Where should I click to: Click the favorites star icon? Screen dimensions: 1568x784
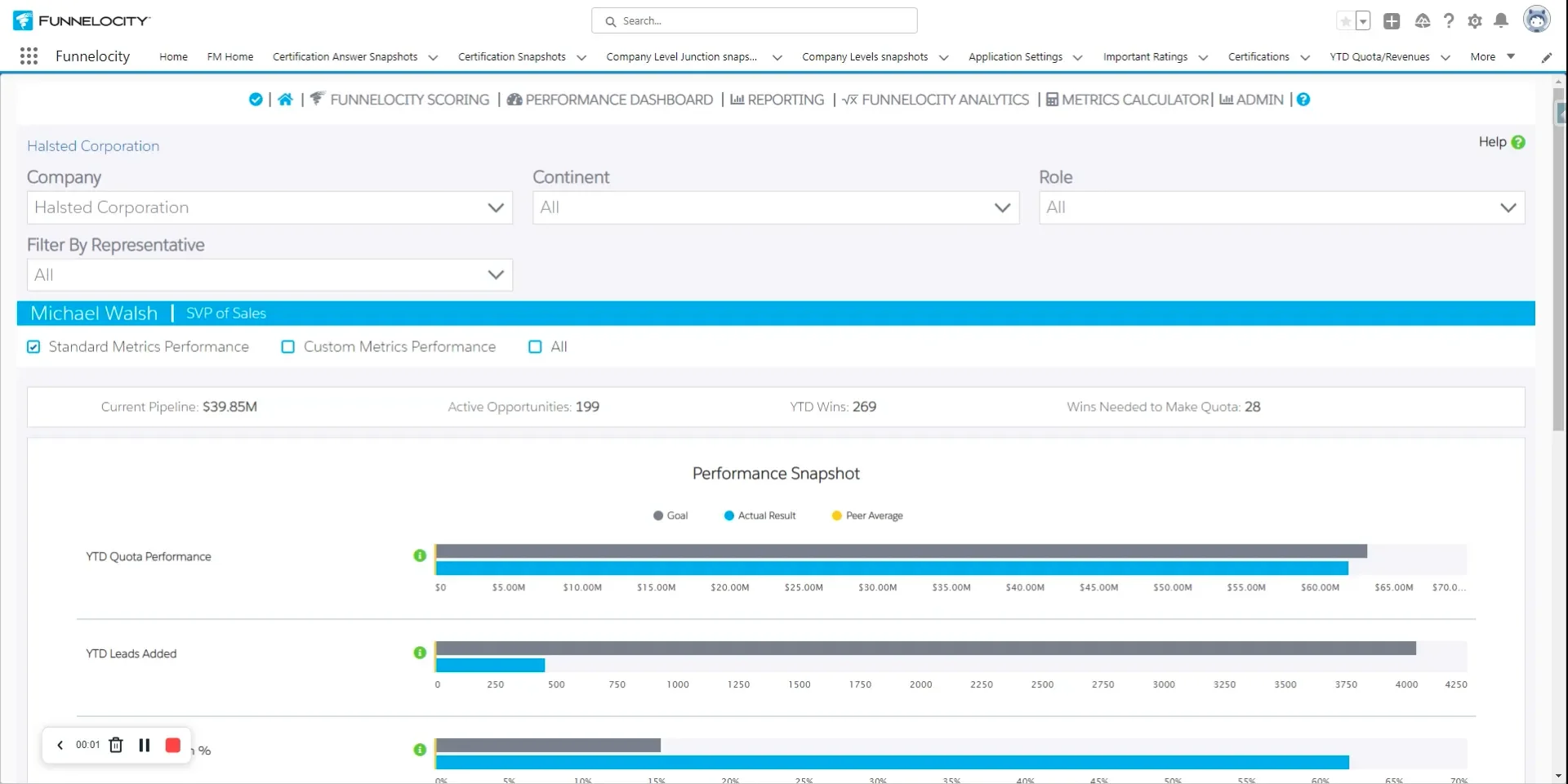coord(1345,21)
